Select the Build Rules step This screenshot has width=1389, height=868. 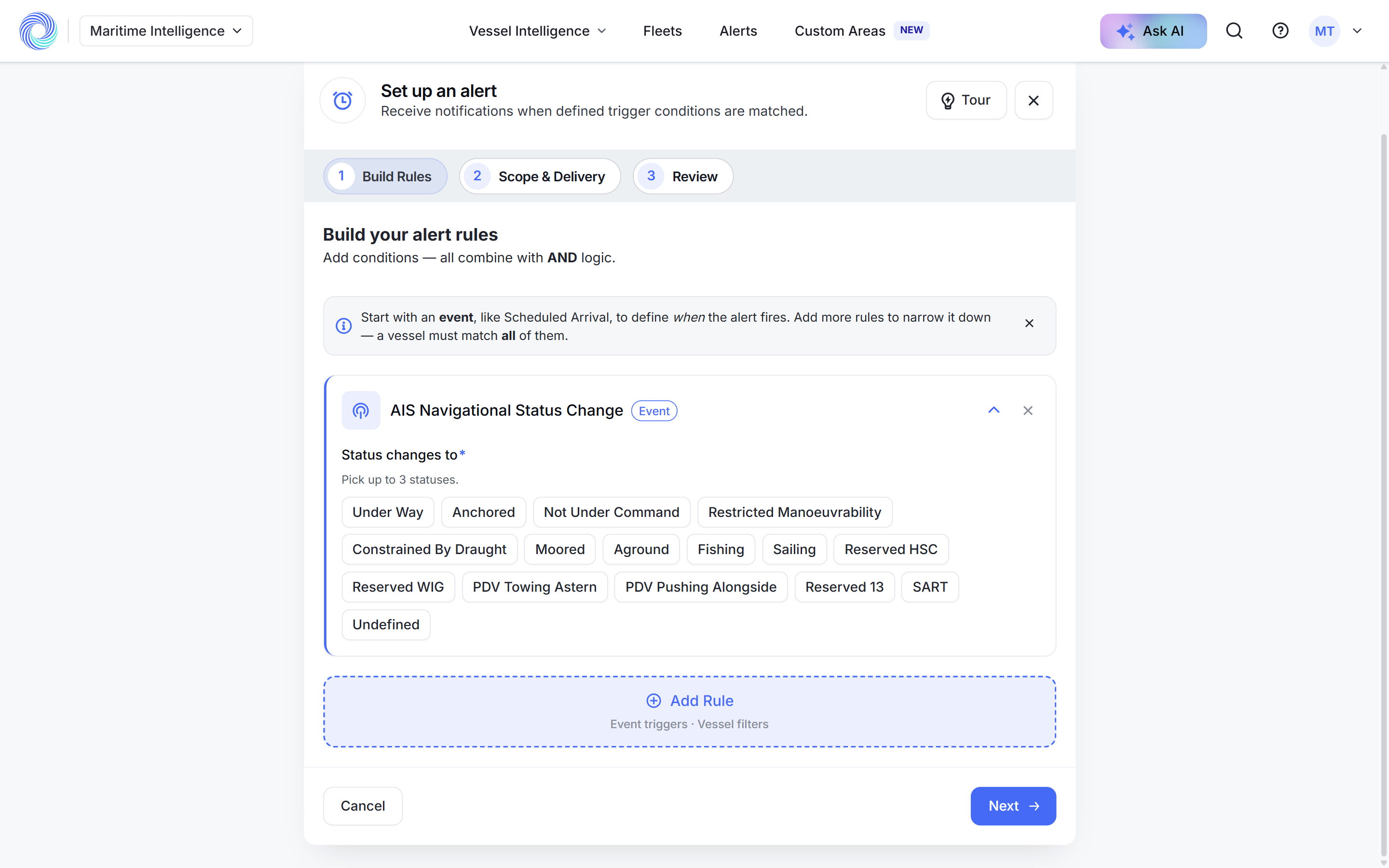(385, 176)
